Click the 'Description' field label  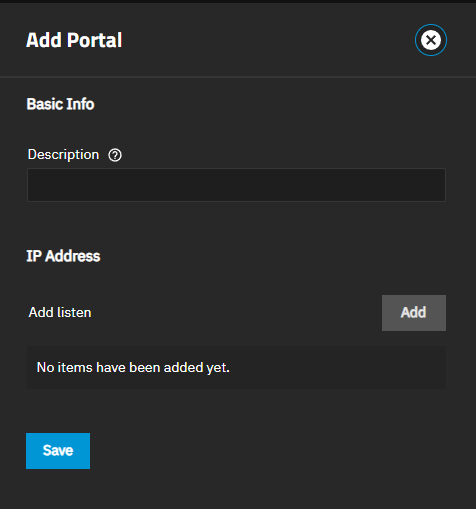[63, 155]
